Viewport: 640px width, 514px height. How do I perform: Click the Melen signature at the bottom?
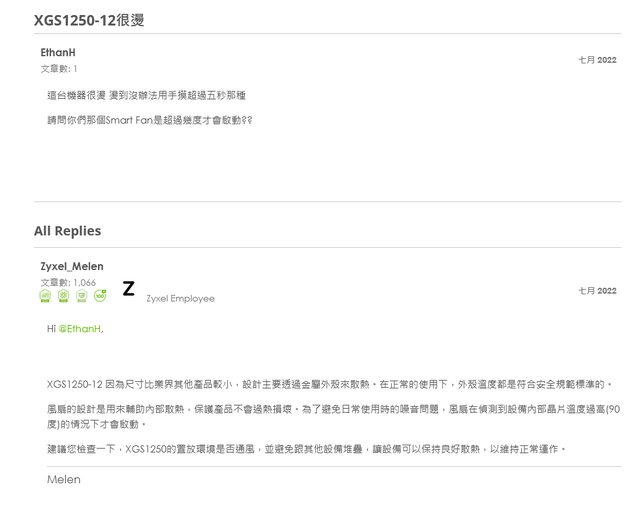[x=64, y=480]
